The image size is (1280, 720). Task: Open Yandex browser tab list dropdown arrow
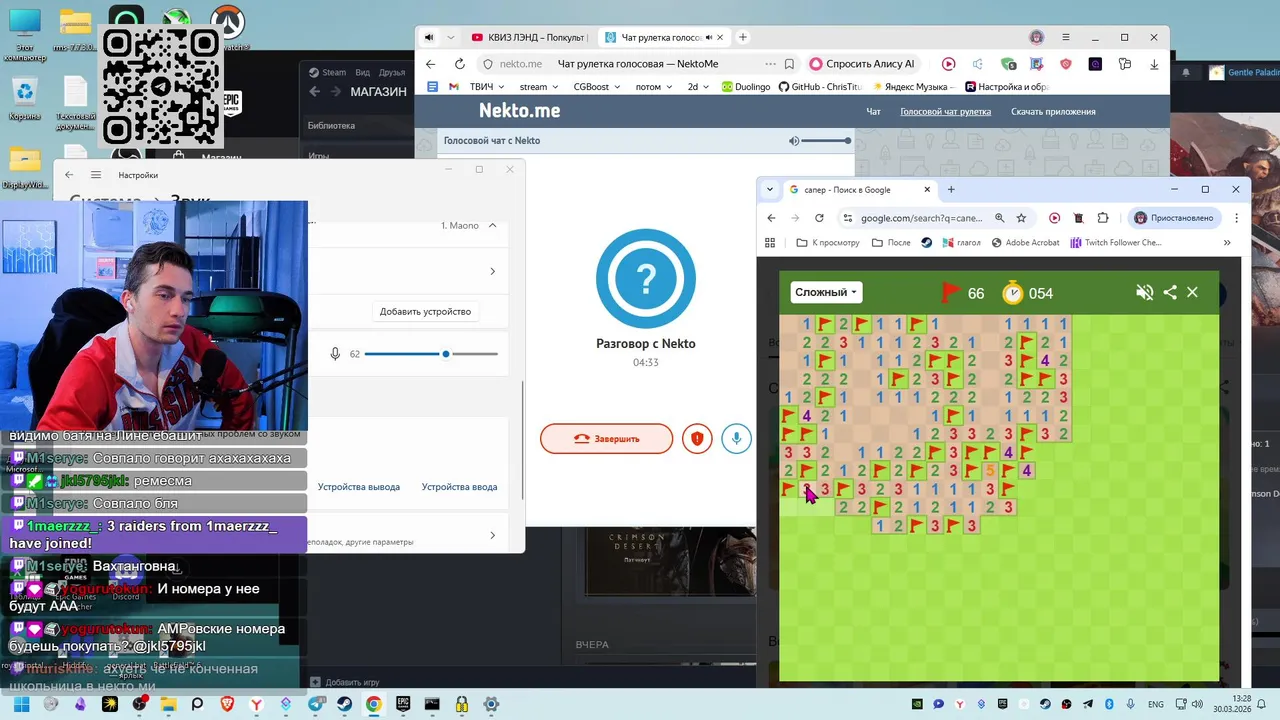point(450,37)
